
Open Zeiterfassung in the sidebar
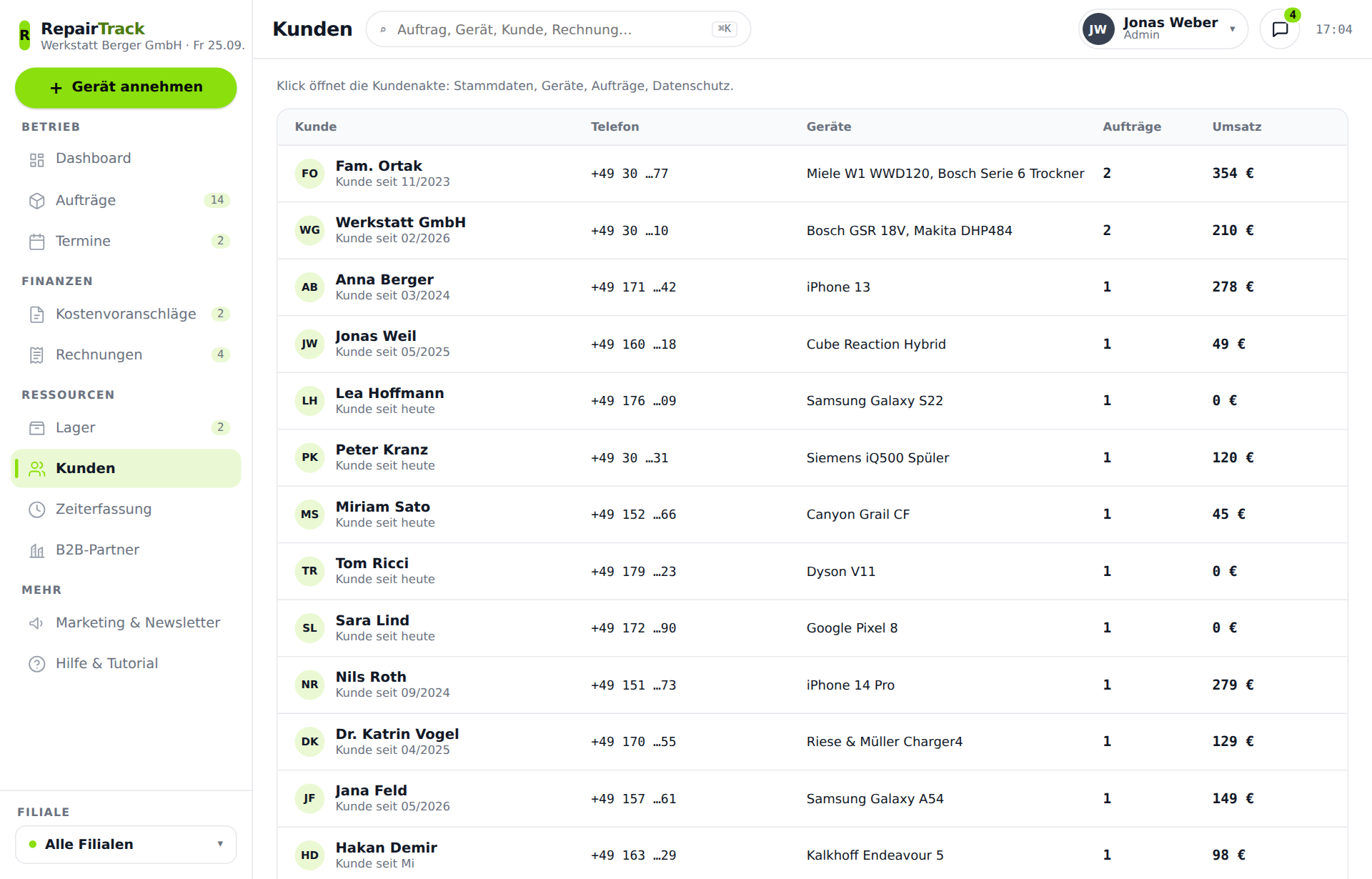tap(126, 510)
